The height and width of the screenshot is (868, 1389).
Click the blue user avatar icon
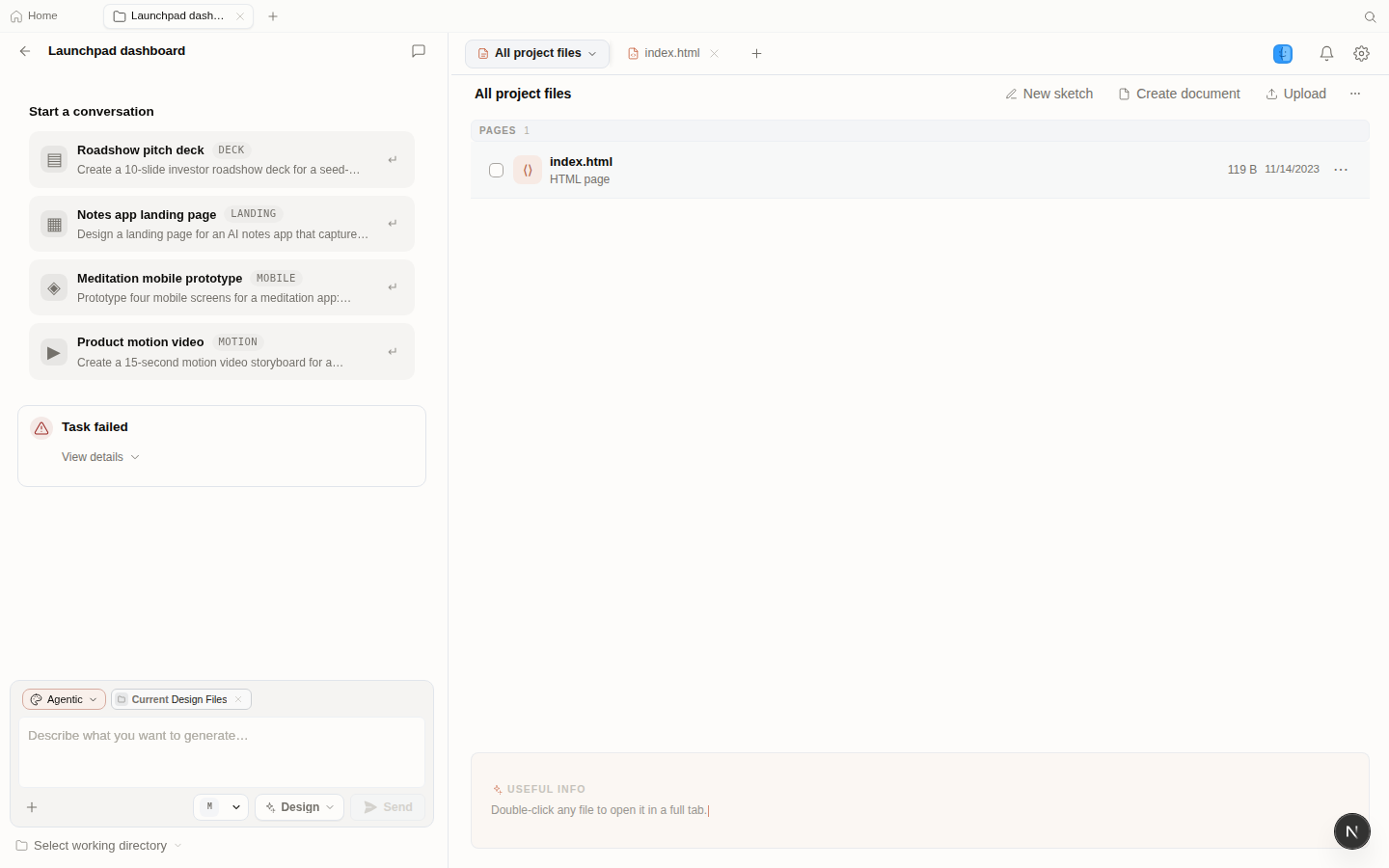pyautogui.click(x=1283, y=54)
